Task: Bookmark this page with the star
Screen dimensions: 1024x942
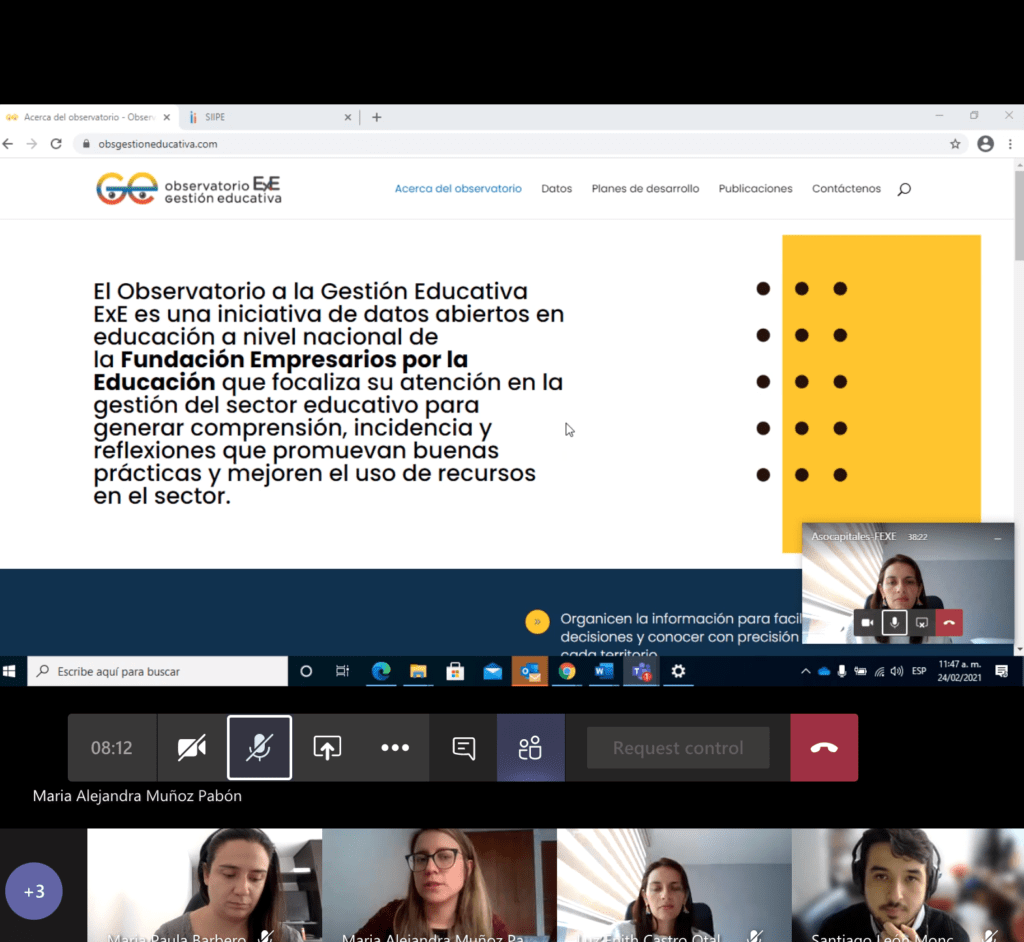Action: 955,144
